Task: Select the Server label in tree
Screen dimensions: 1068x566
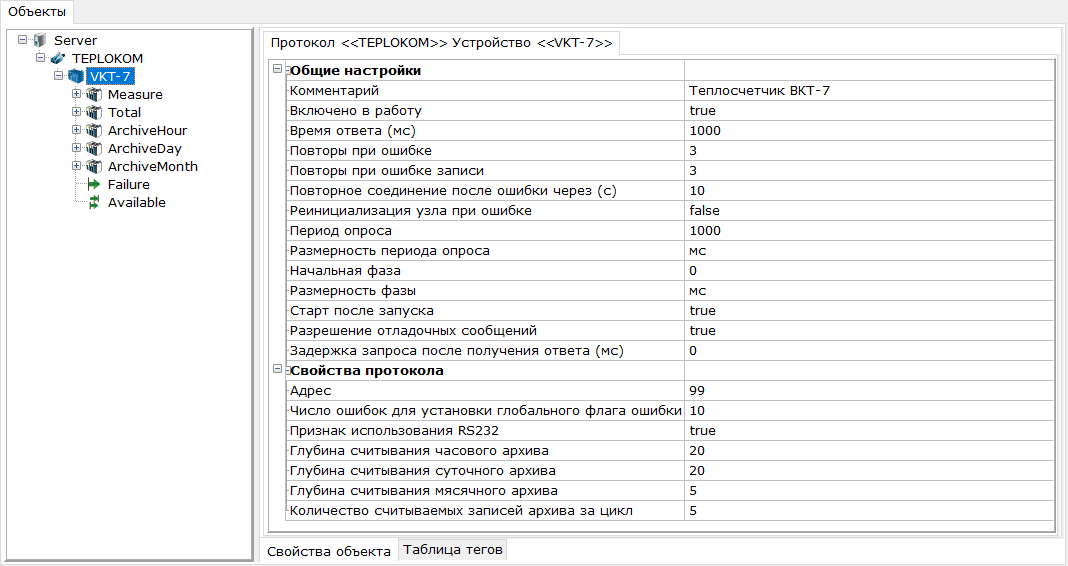Action: [x=76, y=40]
